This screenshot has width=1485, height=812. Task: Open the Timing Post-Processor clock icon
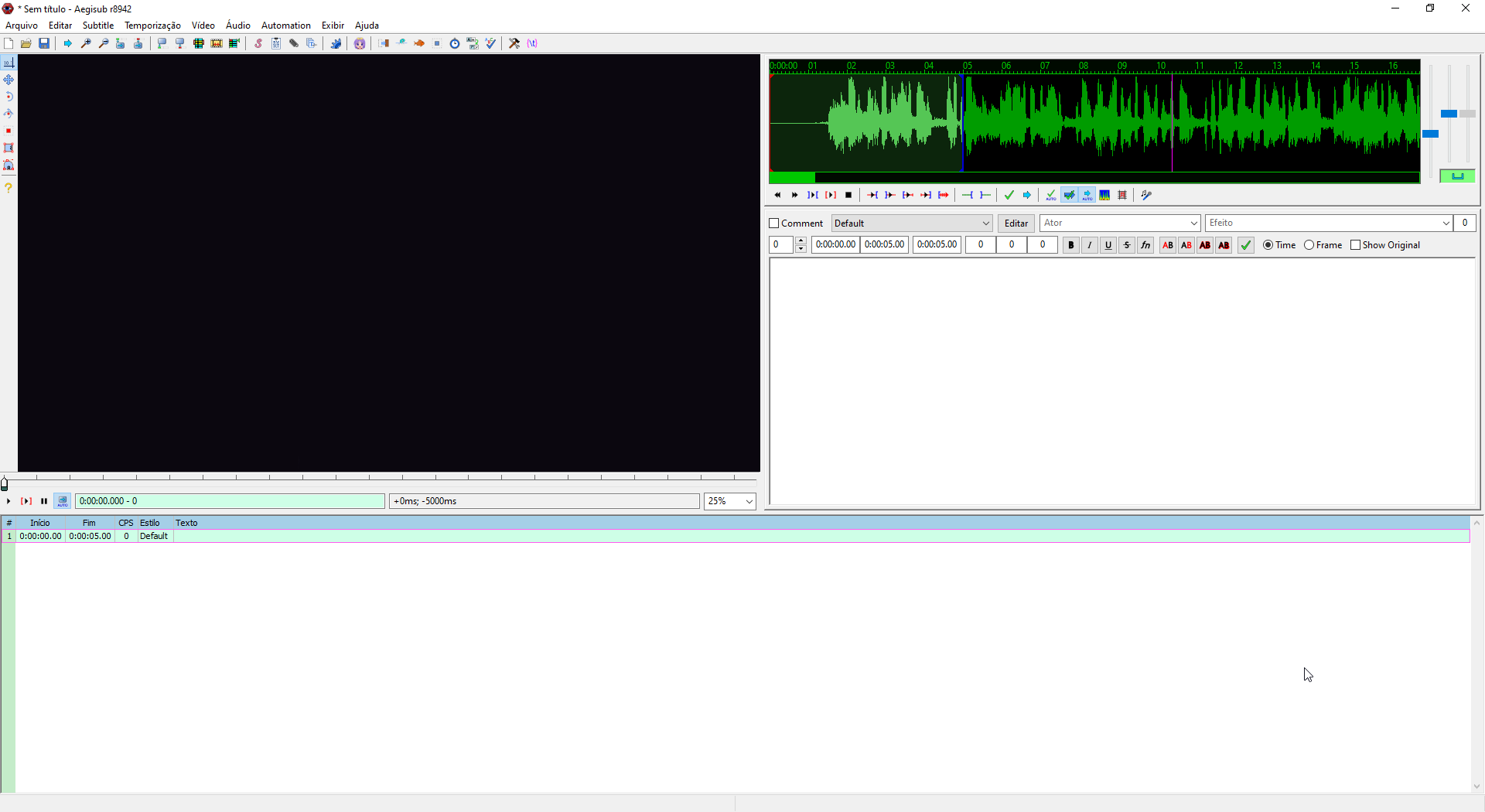pyautogui.click(x=455, y=43)
